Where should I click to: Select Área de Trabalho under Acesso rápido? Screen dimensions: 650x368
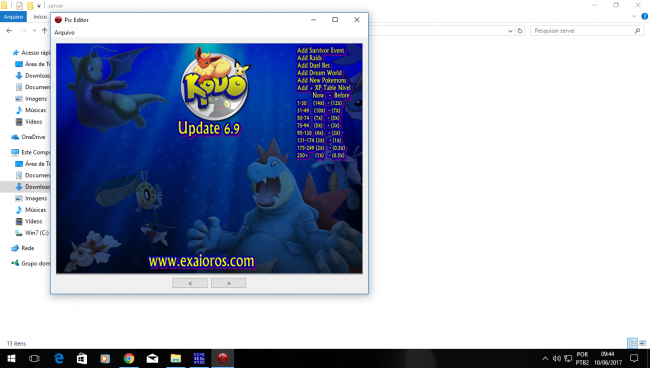click(x=33, y=64)
